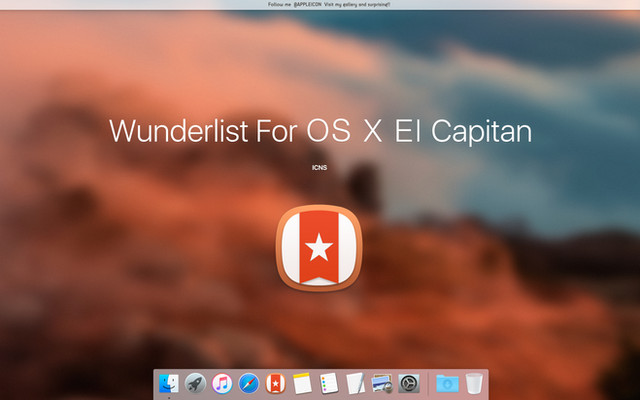Open the Downloads folder in dock
The height and width of the screenshot is (400, 640).
(x=447, y=384)
